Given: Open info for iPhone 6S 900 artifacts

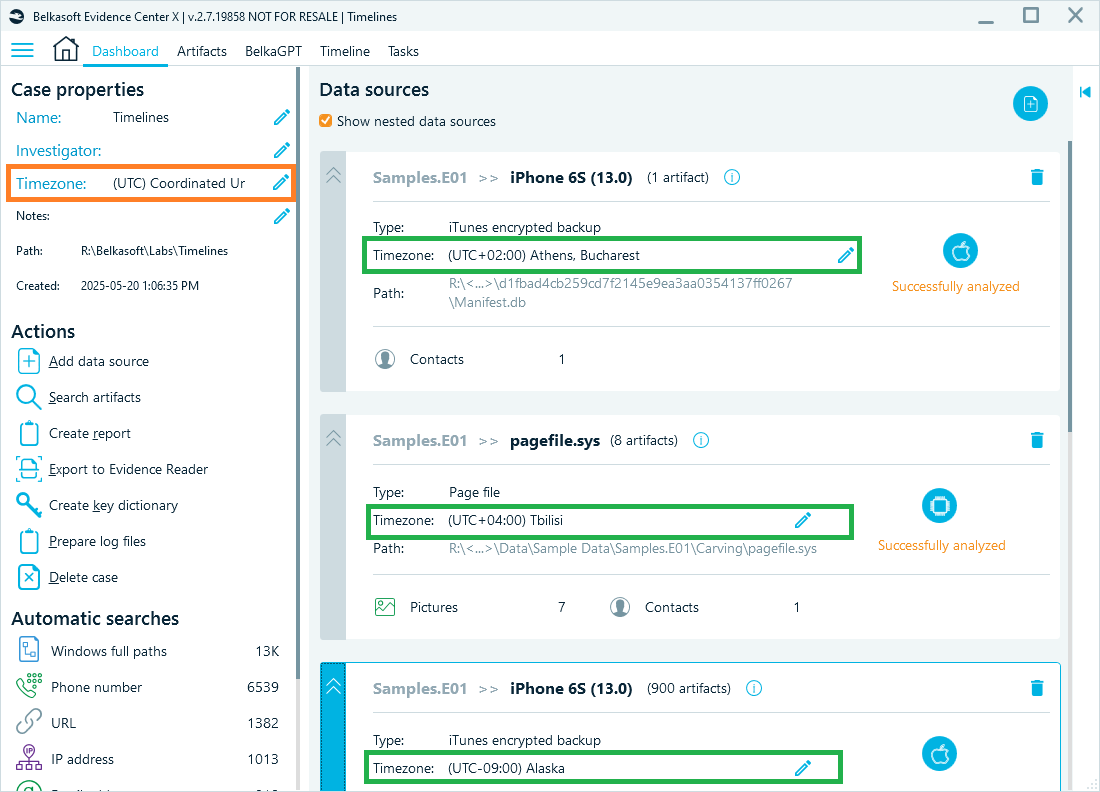Looking at the screenshot, I should click(753, 688).
